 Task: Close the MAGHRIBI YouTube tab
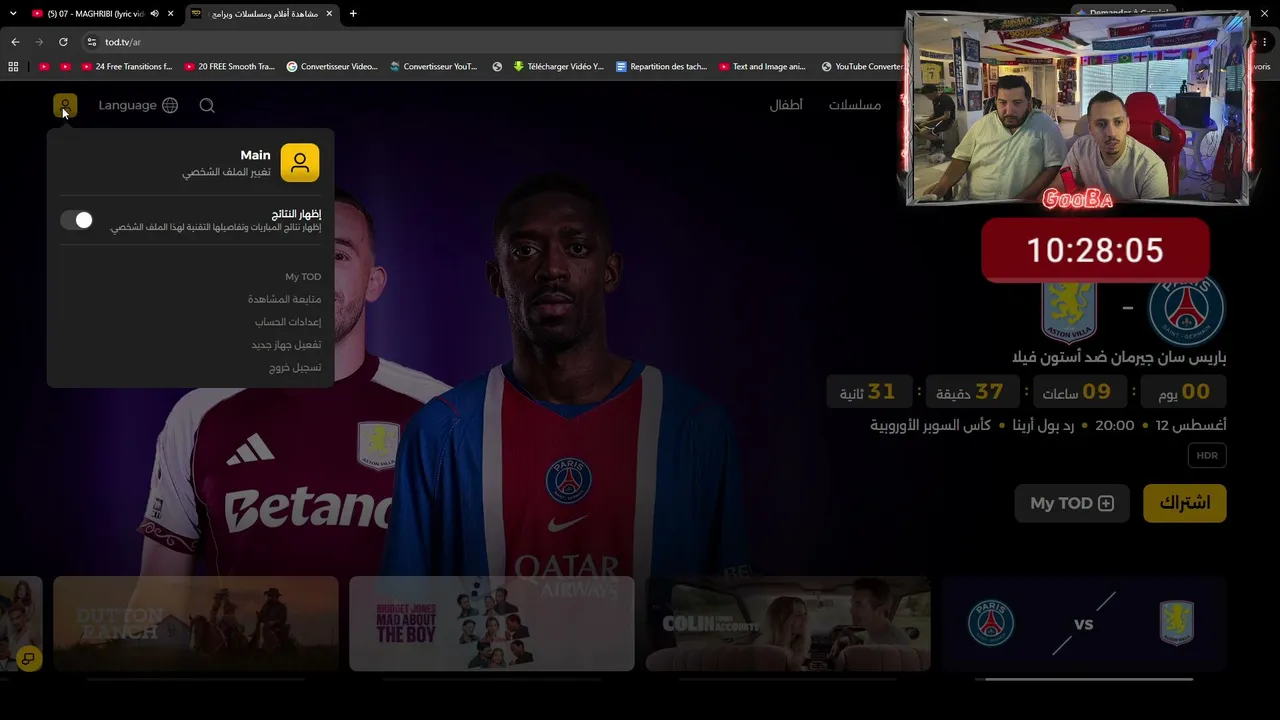click(171, 14)
